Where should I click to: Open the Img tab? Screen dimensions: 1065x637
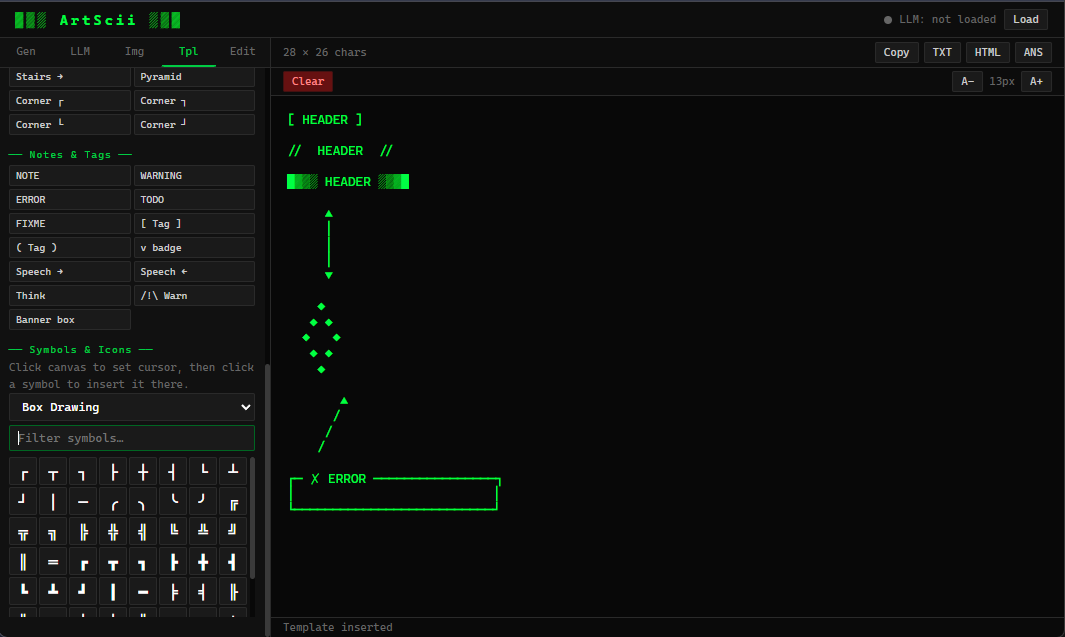point(134,52)
